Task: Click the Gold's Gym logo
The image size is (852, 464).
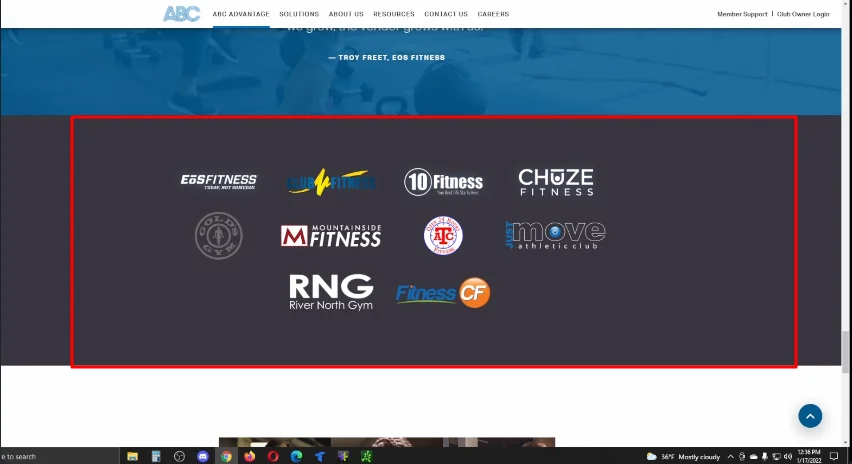Action: 218,236
